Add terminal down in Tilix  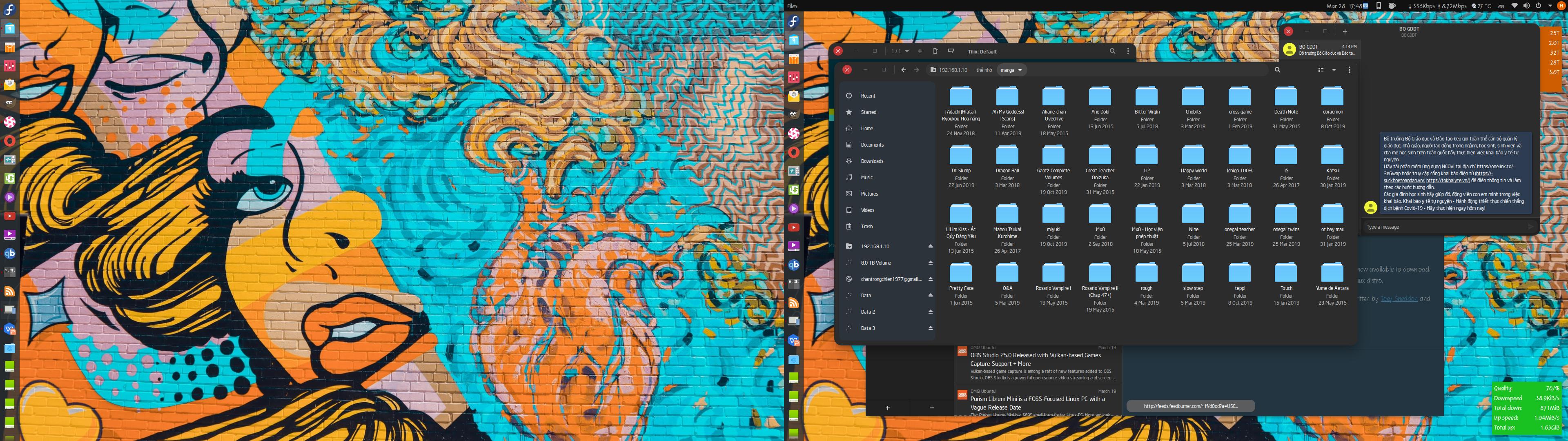click(951, 51)
